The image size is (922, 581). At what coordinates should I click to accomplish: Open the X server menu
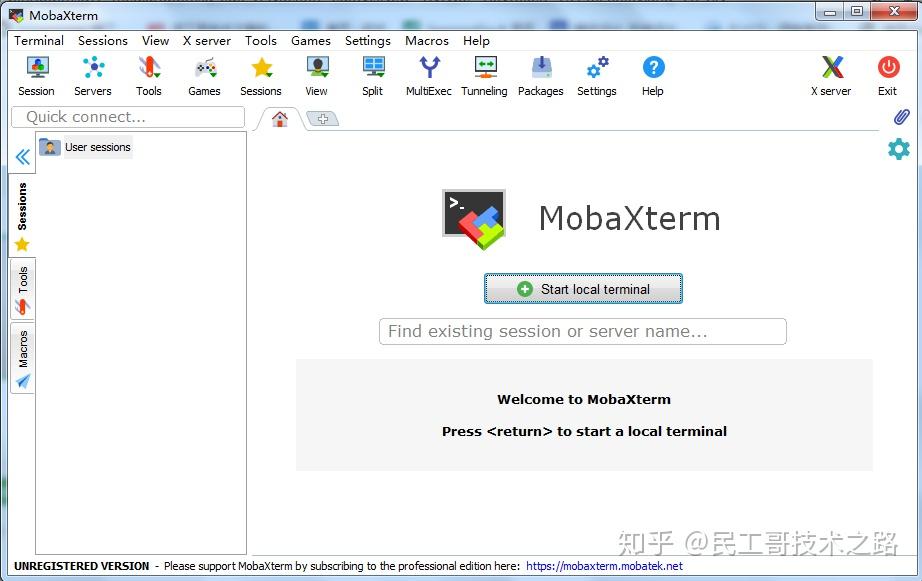click(206, 41)
